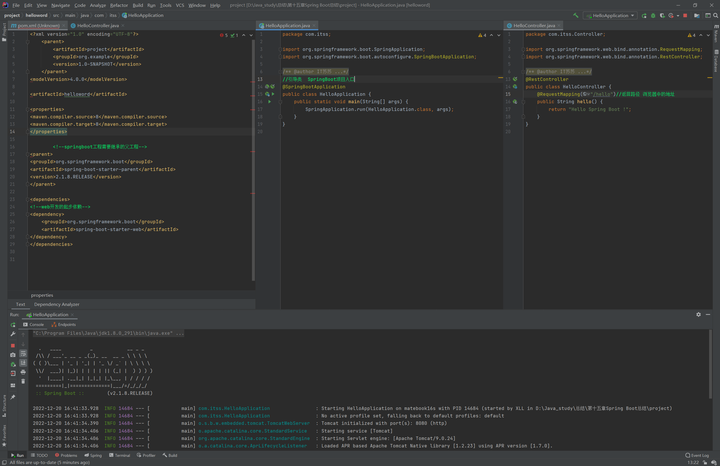Toggle scroll to end in console

[x=24, y=364]
